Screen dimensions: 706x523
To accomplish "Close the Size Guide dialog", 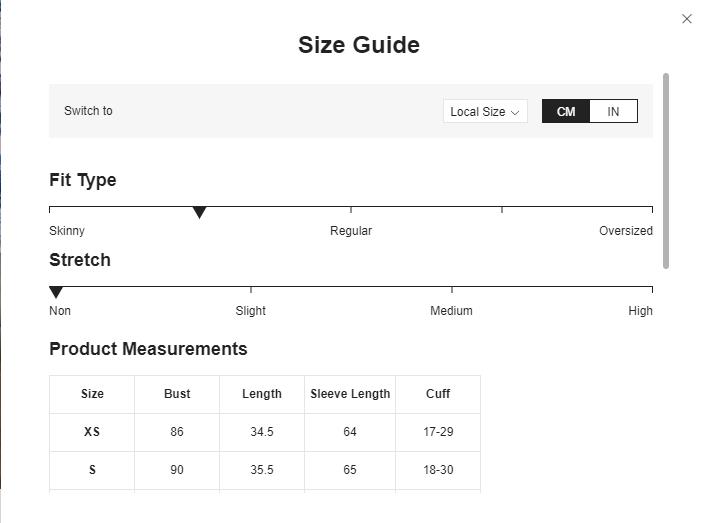I will tap(686, 19).
